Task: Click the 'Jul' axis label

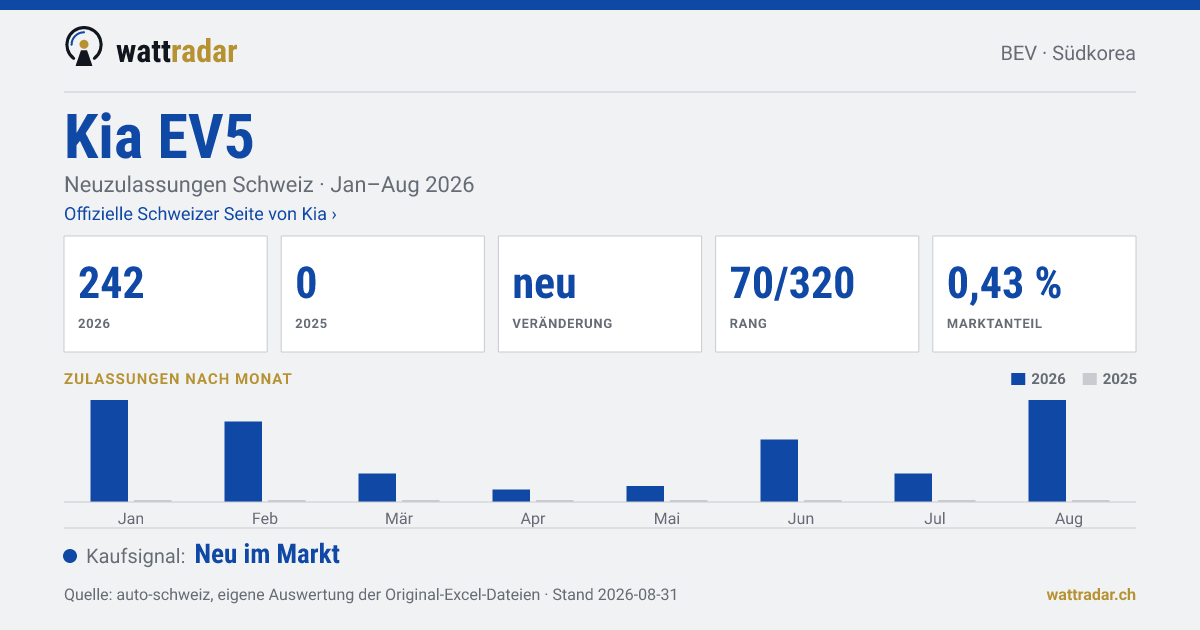Action: coord(935,518)
